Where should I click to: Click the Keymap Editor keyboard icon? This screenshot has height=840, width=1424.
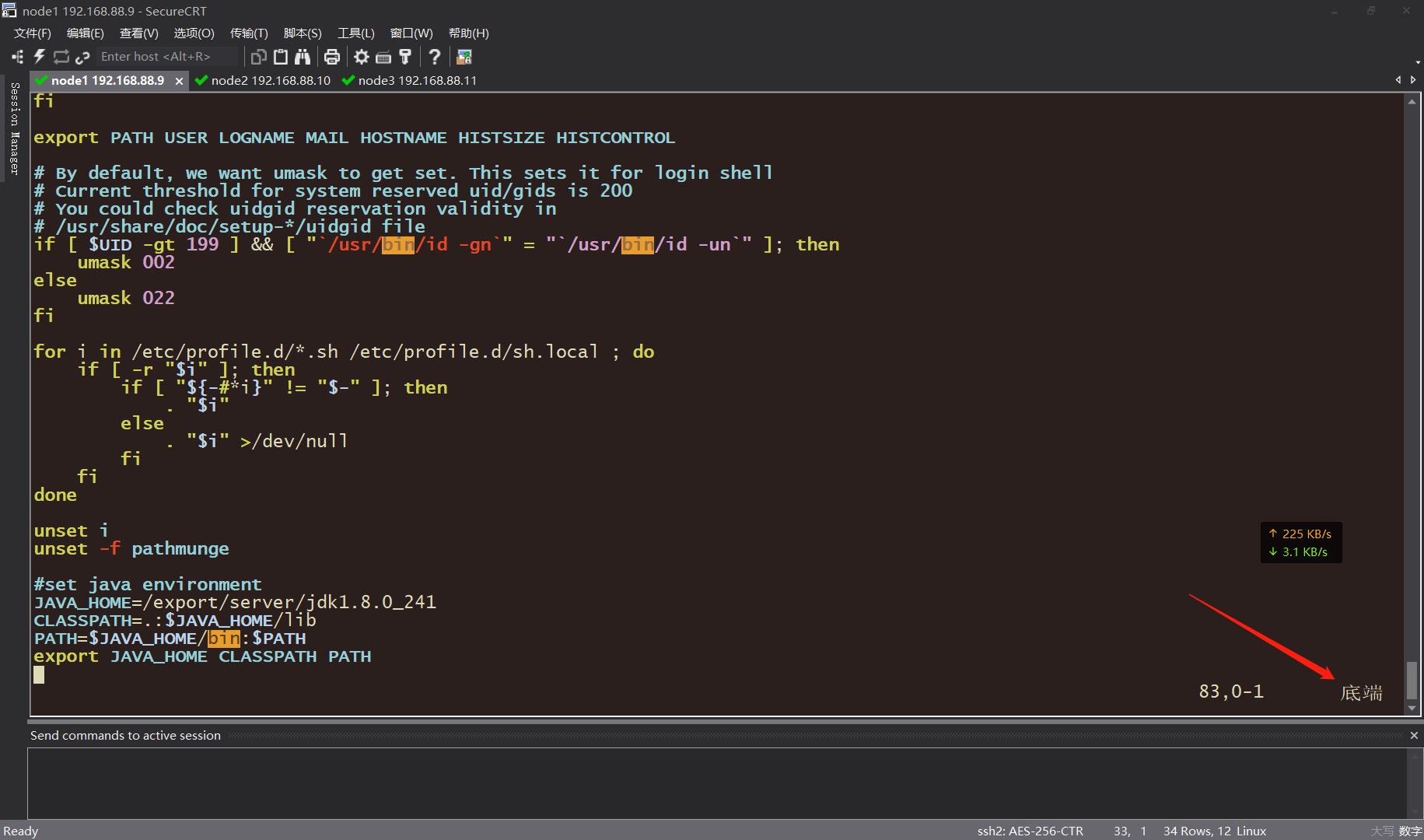click(x=383, y=57)
